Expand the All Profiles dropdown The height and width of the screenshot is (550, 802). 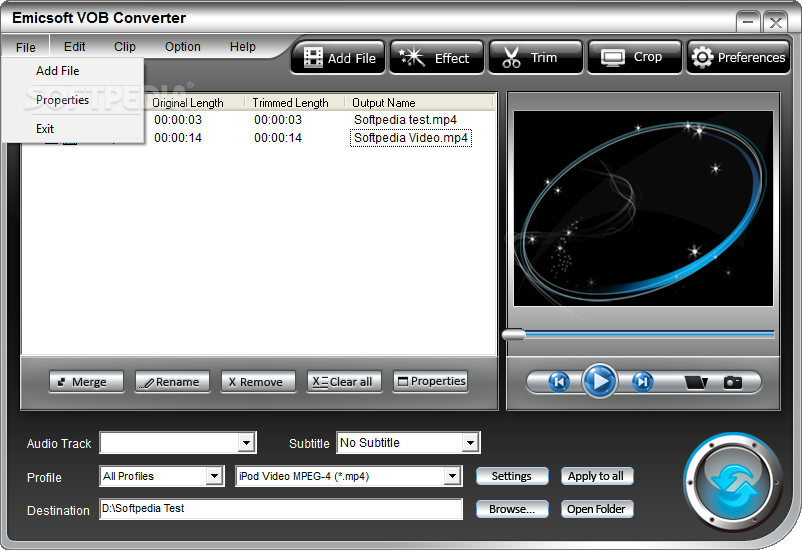coord(214,476)
